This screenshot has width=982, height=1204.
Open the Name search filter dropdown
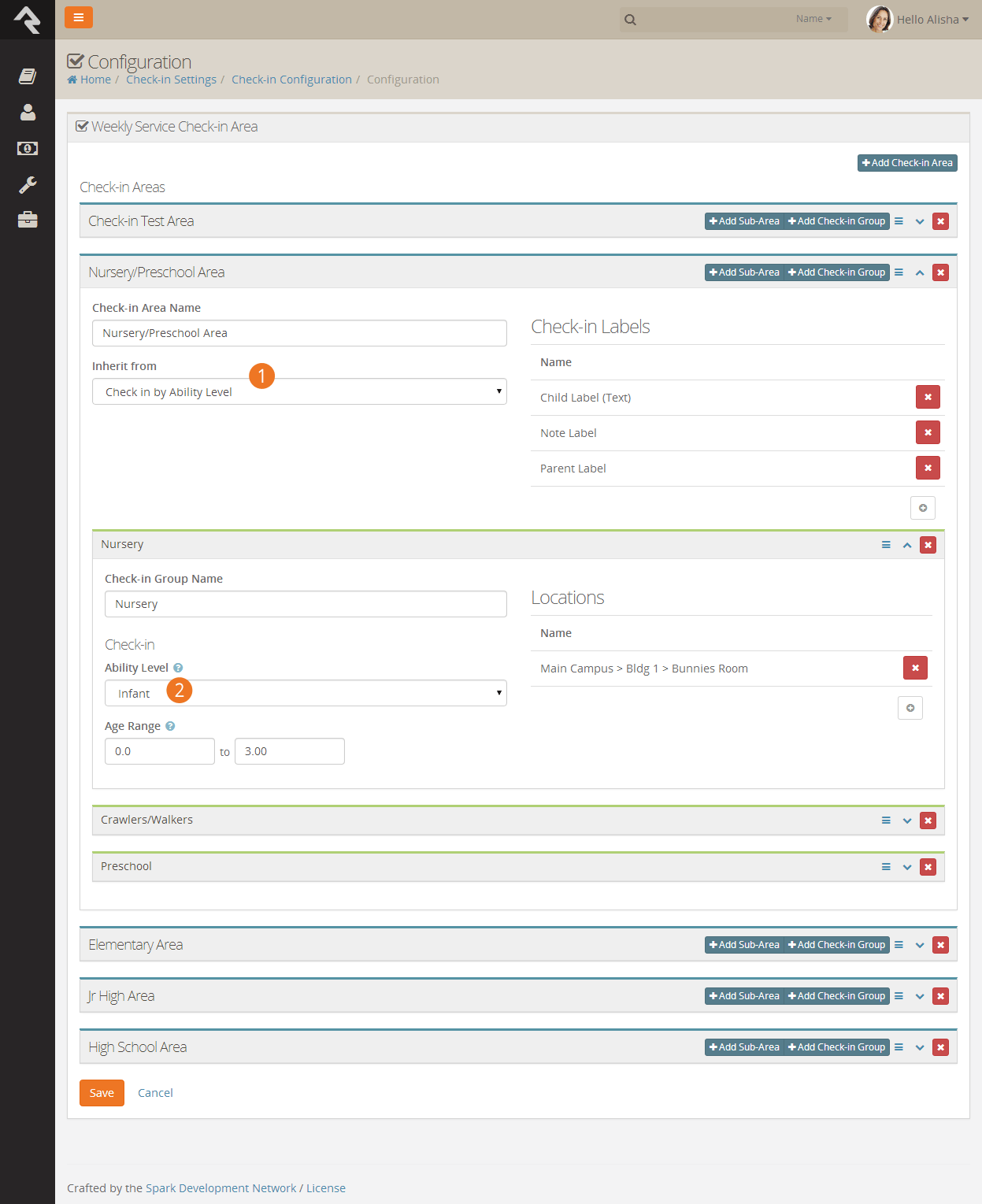click(813, 19)
